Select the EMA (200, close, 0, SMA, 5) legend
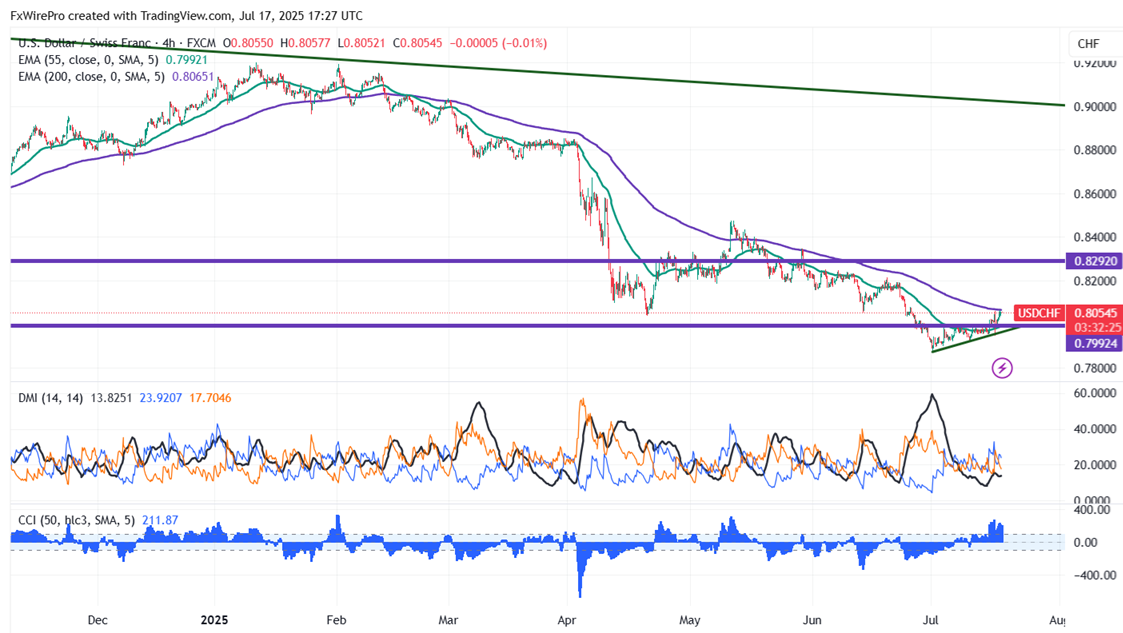Image resolution: width=1123 pixels, height=633 pixels. click(x=91, y=77)
